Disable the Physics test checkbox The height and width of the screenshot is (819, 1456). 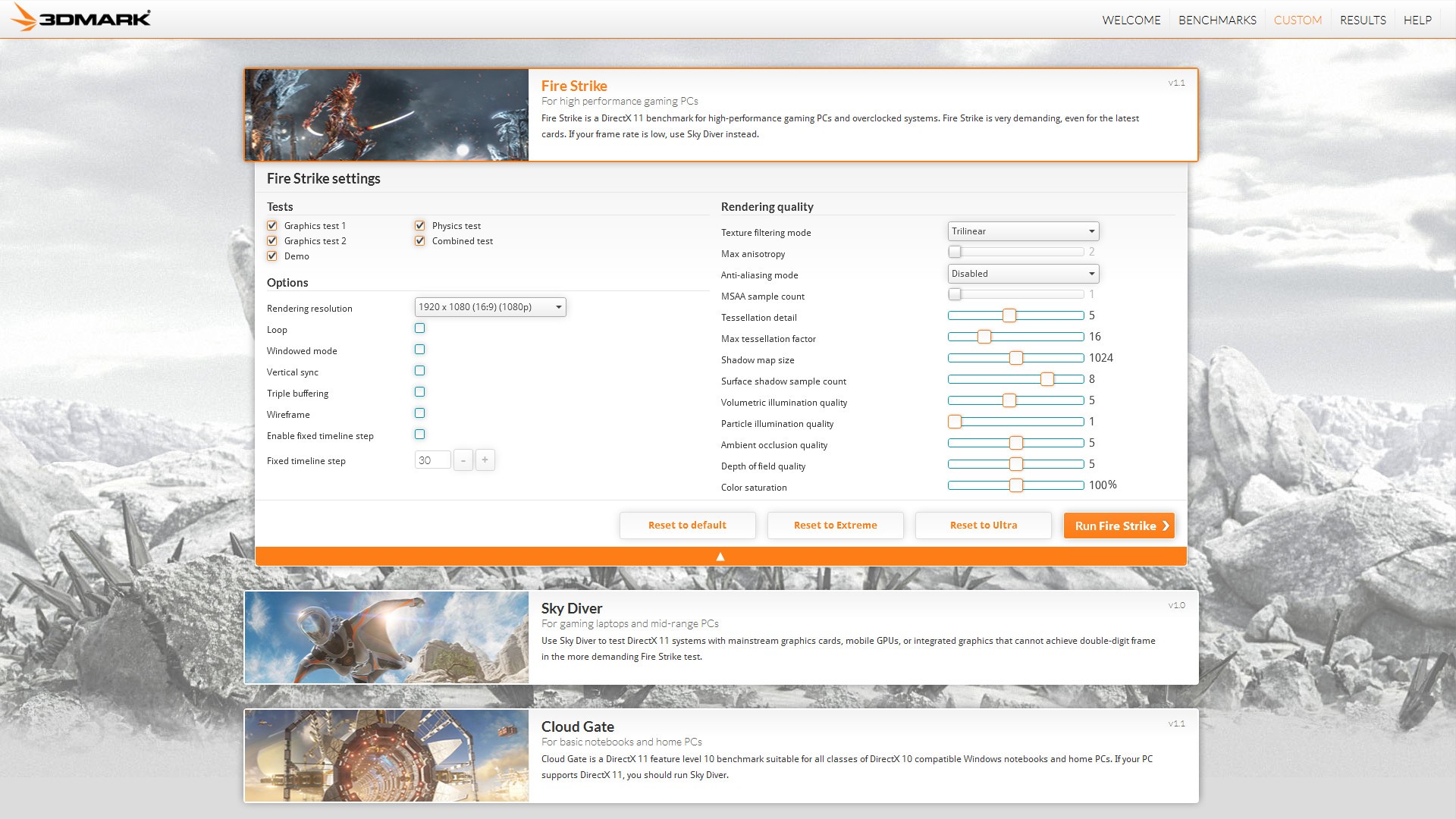419,226
